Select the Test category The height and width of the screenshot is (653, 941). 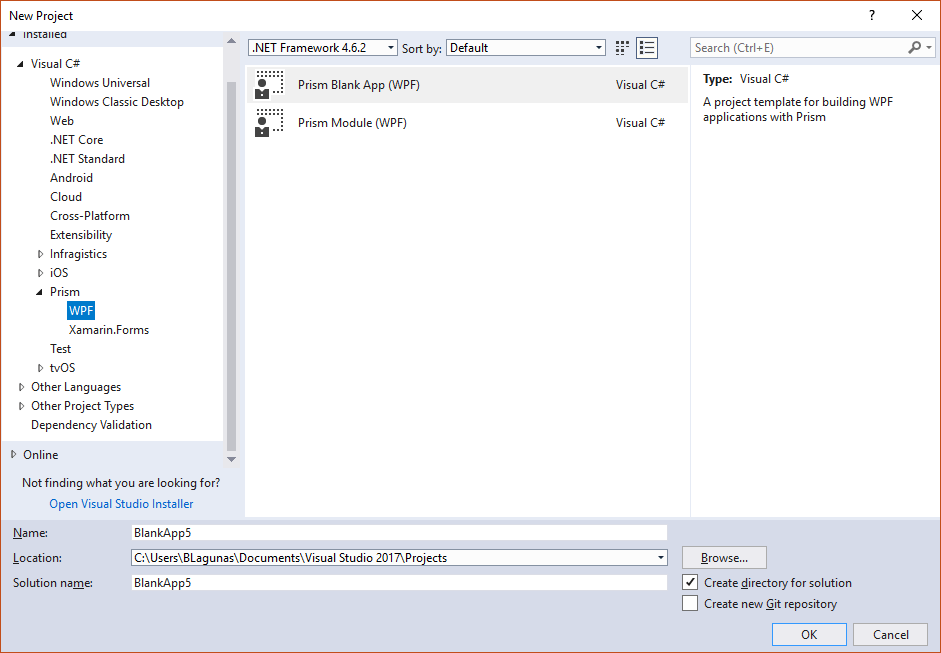click(60, 349)
